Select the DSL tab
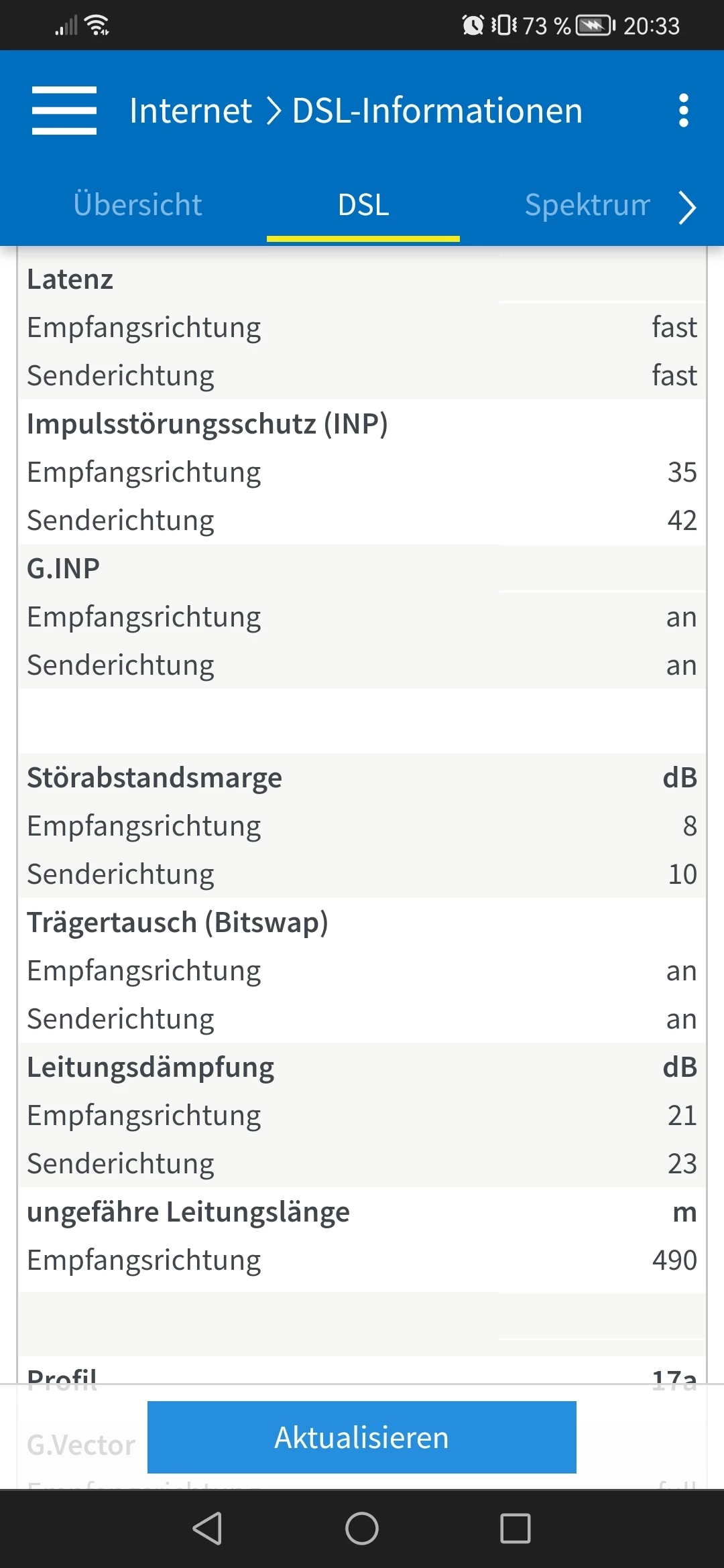 (363, 204)
